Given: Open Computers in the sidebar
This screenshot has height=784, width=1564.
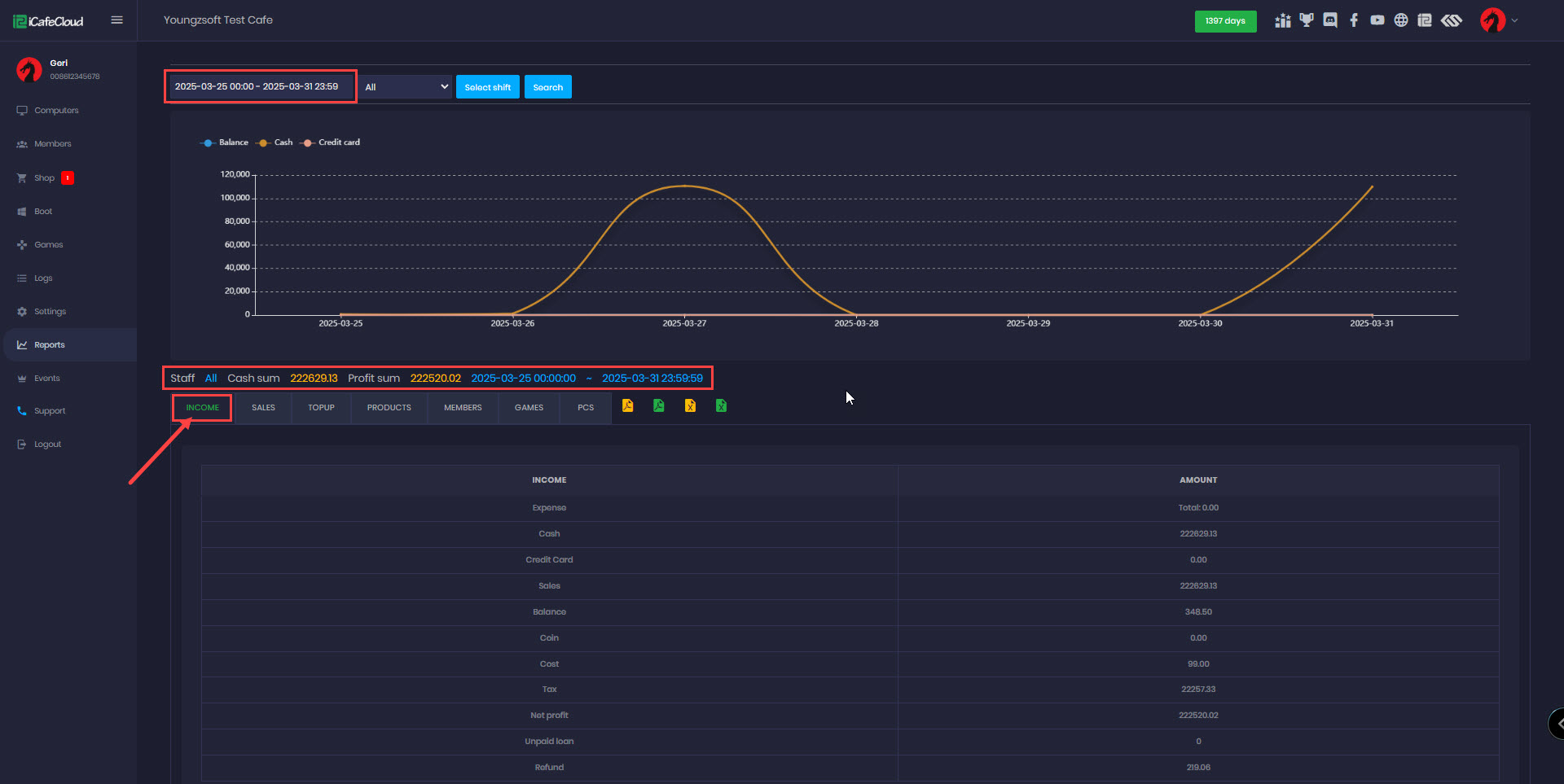Looking at the screenshot, I should coord(56,111).
